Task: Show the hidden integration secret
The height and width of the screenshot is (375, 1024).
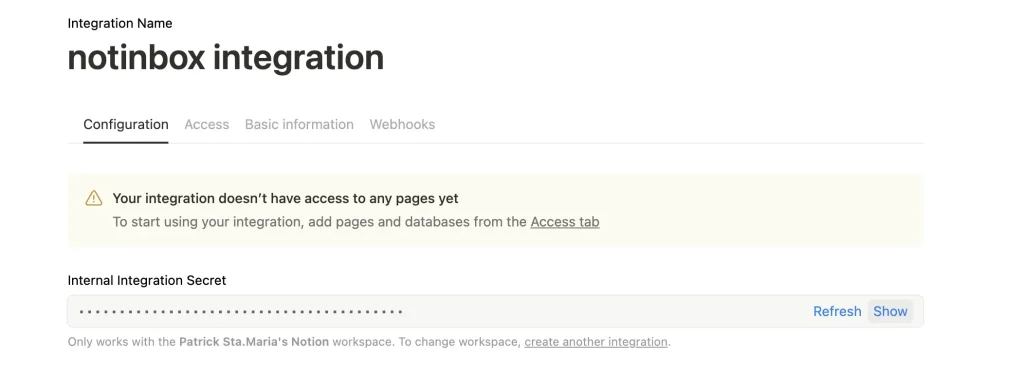Action: pyautogui.click(x=890, y=312)
